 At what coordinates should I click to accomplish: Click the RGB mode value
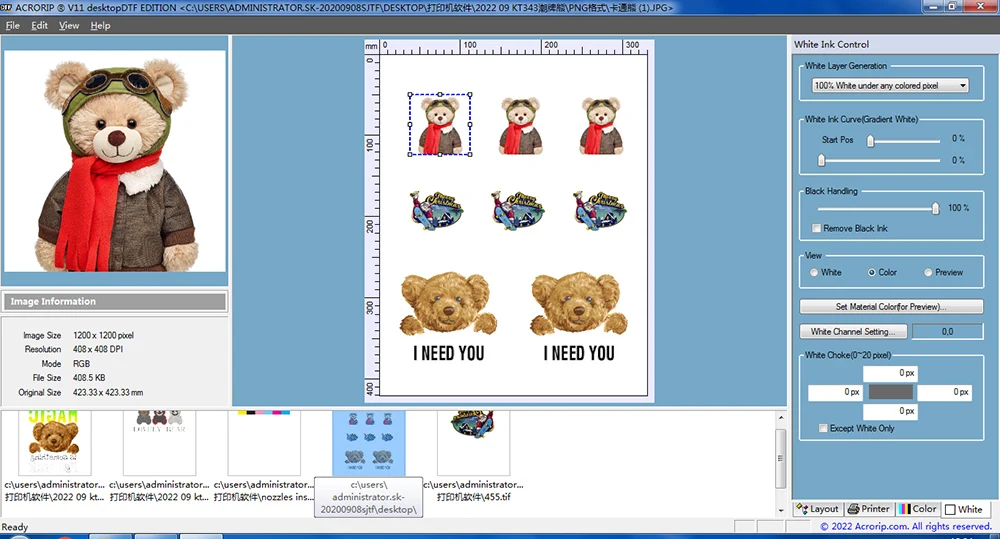coord(81,364)
